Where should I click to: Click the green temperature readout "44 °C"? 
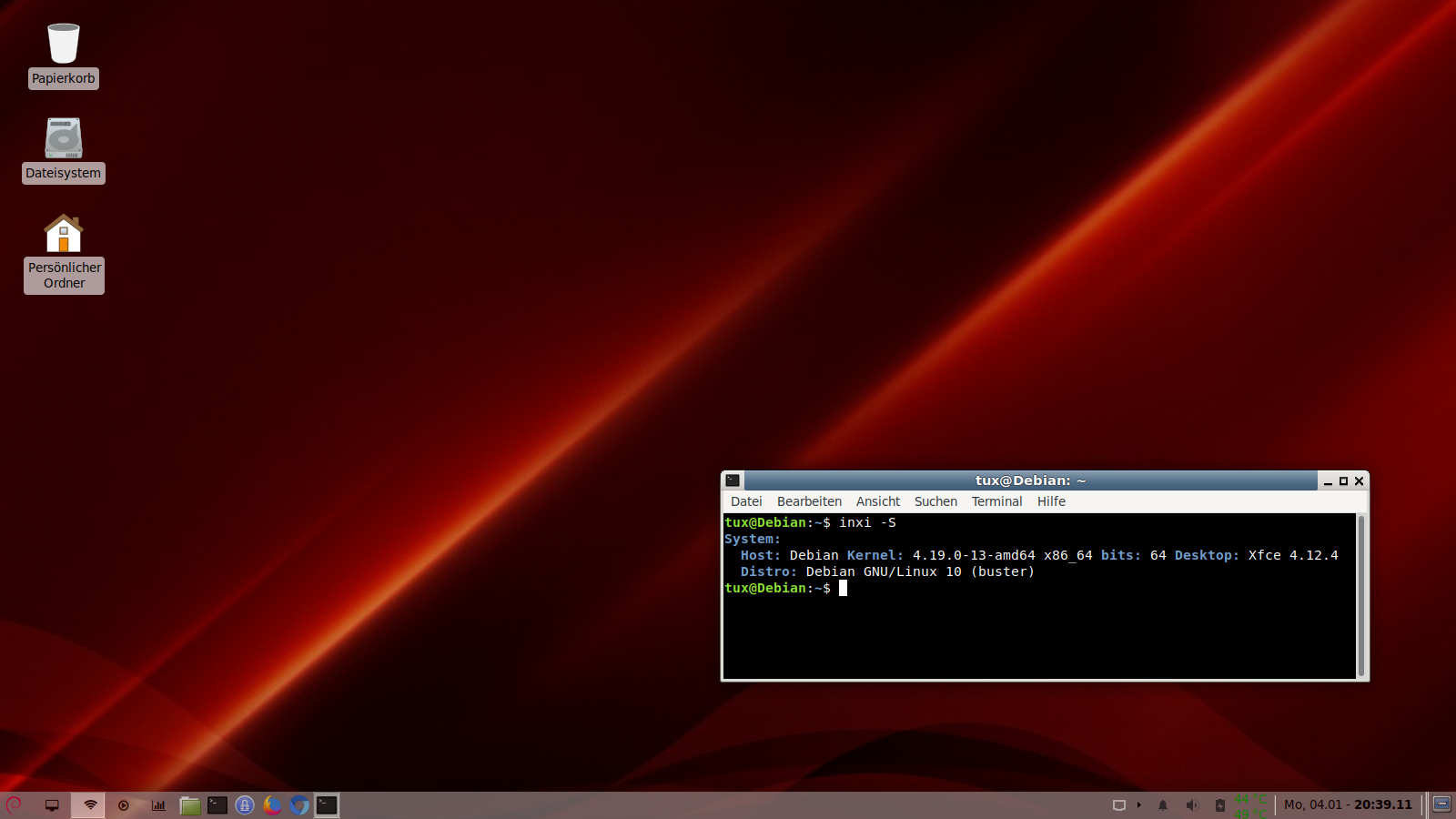pyautogui.click(x=1250, y=800)
